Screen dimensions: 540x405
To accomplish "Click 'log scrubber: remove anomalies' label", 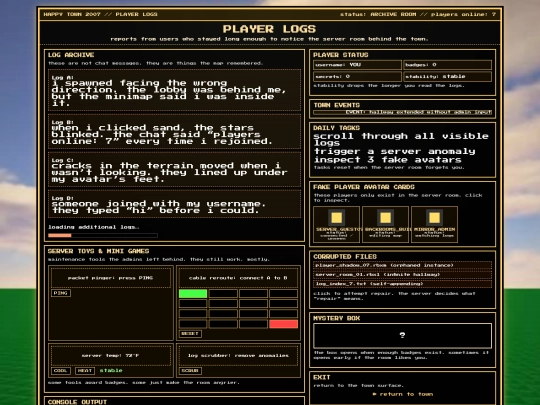I will [x=238, y=356].
